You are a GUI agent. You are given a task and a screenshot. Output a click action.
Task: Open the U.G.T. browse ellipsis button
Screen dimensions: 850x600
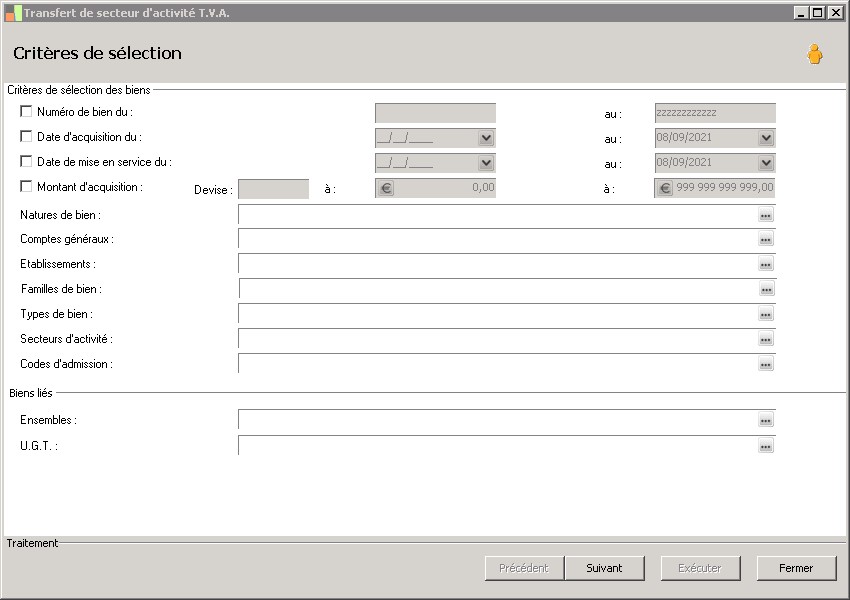[x=766, y=446]
